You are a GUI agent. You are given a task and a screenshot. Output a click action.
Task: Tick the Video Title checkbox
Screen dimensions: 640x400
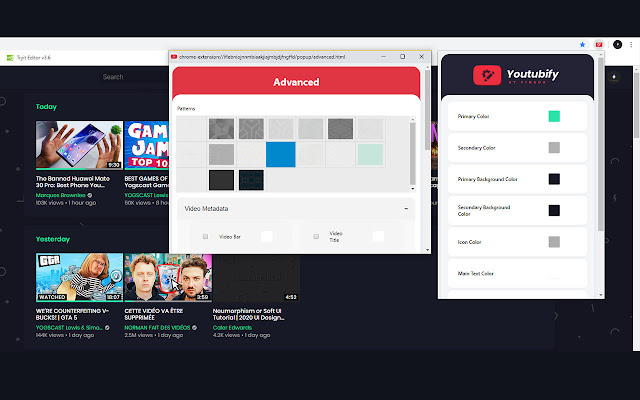[316, 237]
